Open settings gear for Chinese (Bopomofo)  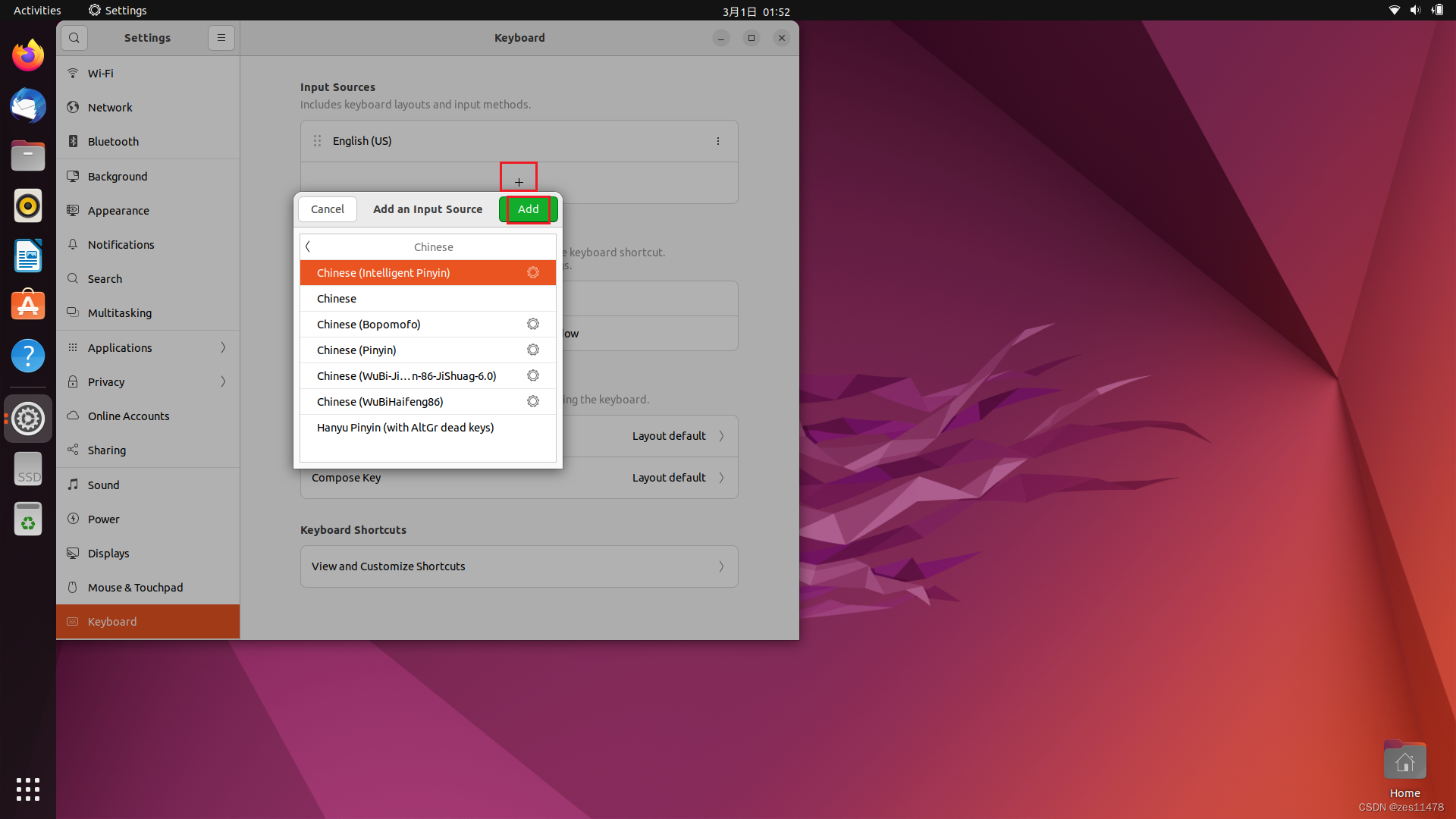coord(533,324)
